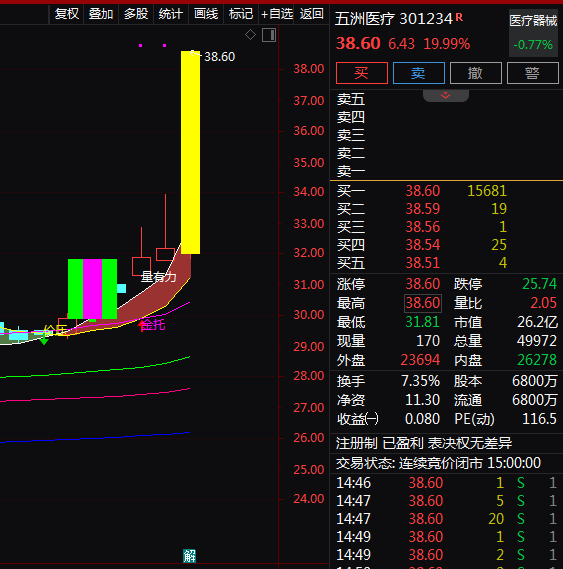Click the 注册制 已盈利 表决权无差异 info line

pos(424,443)
